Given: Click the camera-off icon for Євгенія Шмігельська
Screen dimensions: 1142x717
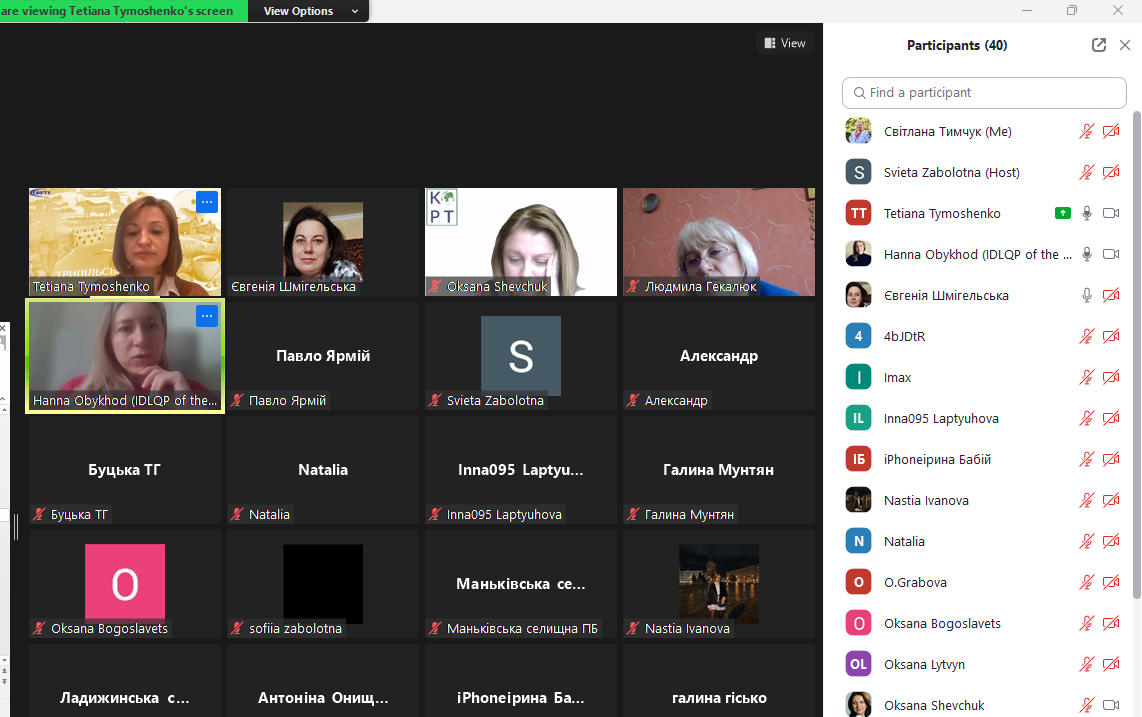Looking at the screenshot, I should point(1111,295).
